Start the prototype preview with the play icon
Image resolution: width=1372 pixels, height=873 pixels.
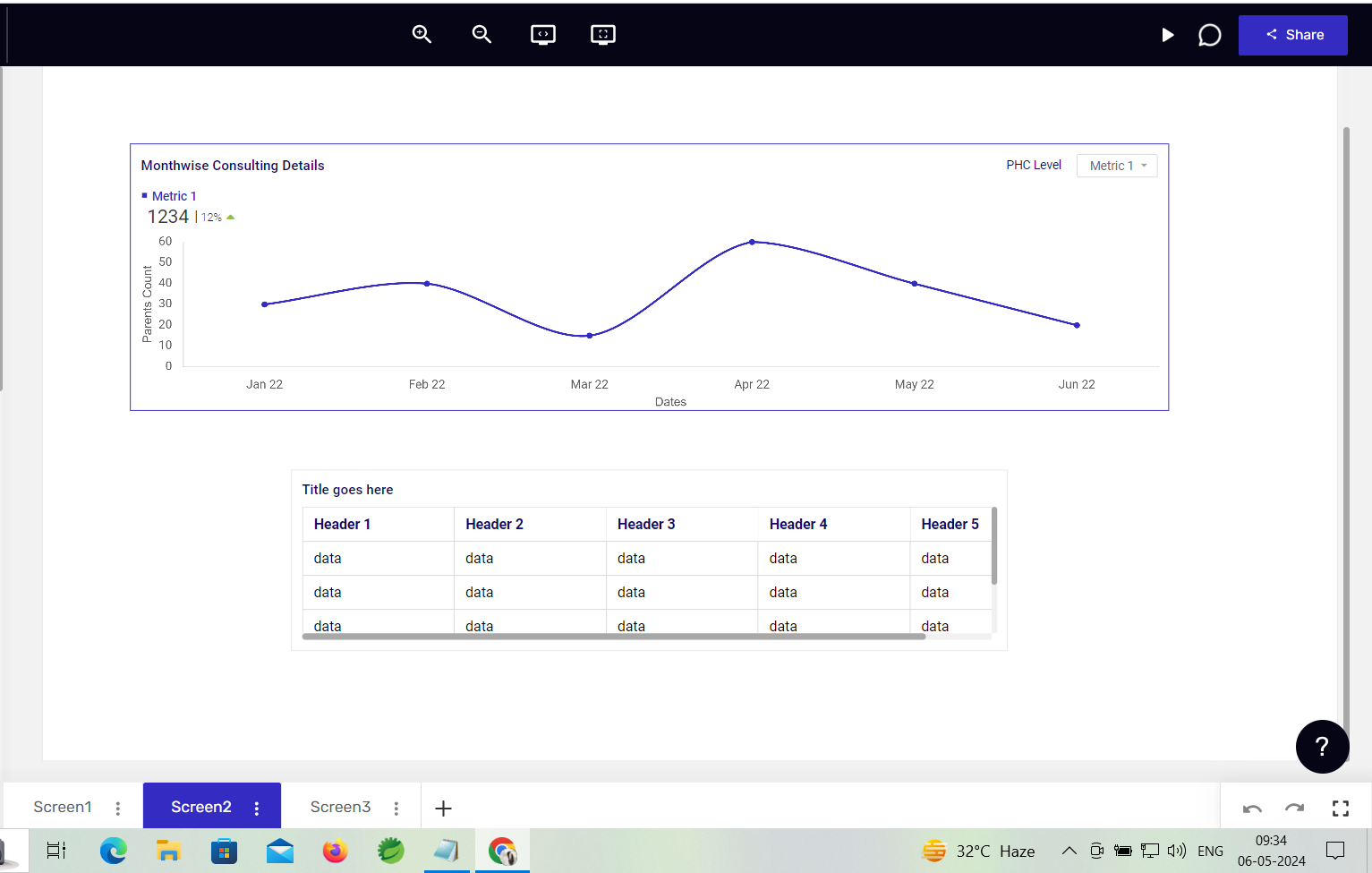coord(1167,35)
